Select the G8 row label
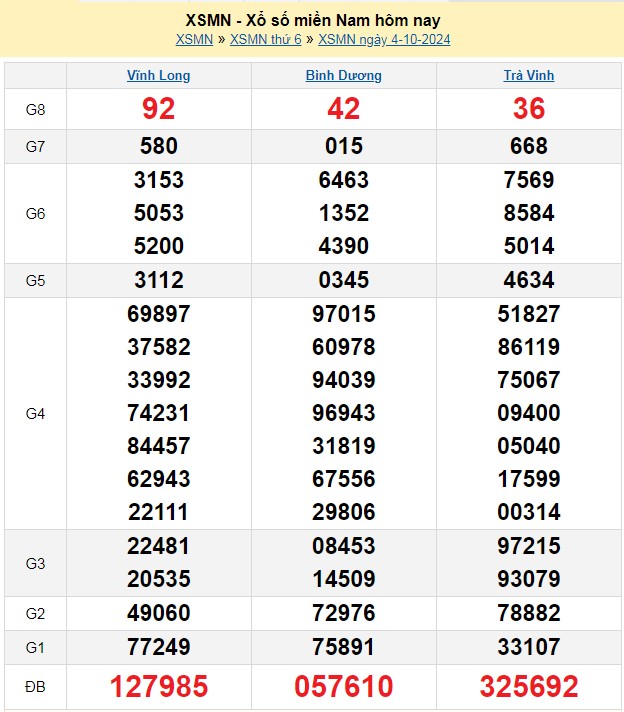Screen dimensions: 624x712 coord(35,109)
